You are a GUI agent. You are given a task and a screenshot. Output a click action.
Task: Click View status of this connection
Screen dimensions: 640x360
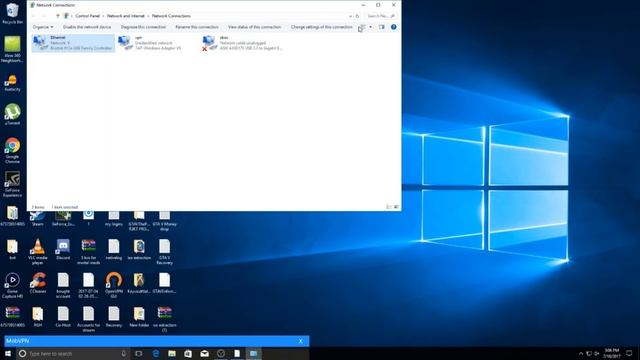(254, 27)
